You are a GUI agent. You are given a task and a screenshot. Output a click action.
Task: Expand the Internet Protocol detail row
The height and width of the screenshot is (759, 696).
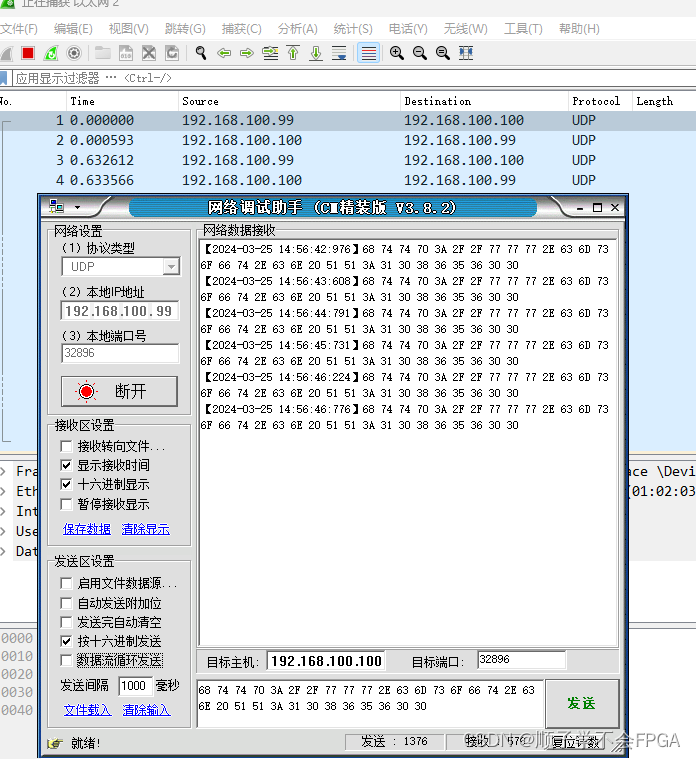(x=3, y=511)
